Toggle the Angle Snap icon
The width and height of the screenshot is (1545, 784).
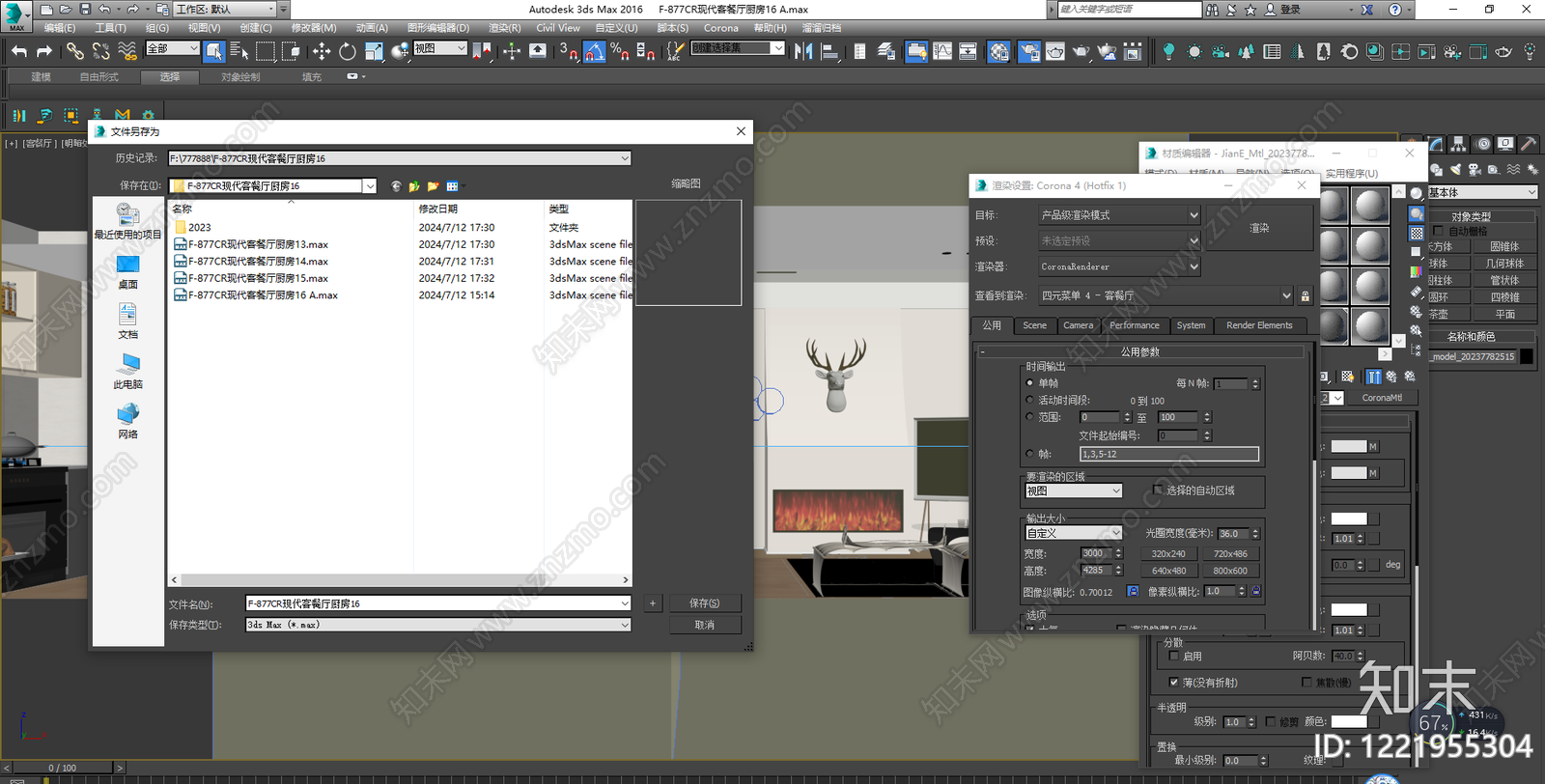pos(595,50)
